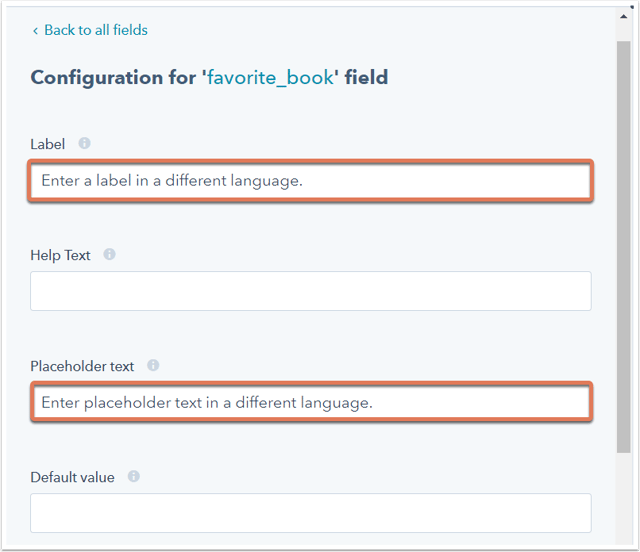Click the 'favorite_book' field name in the heading
This screenshot has height=552, width=640.
pos(270,78)
